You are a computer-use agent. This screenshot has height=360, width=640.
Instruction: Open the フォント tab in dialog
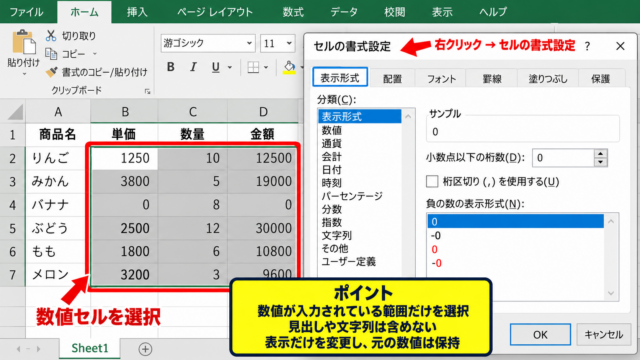[x=441, y=78]
